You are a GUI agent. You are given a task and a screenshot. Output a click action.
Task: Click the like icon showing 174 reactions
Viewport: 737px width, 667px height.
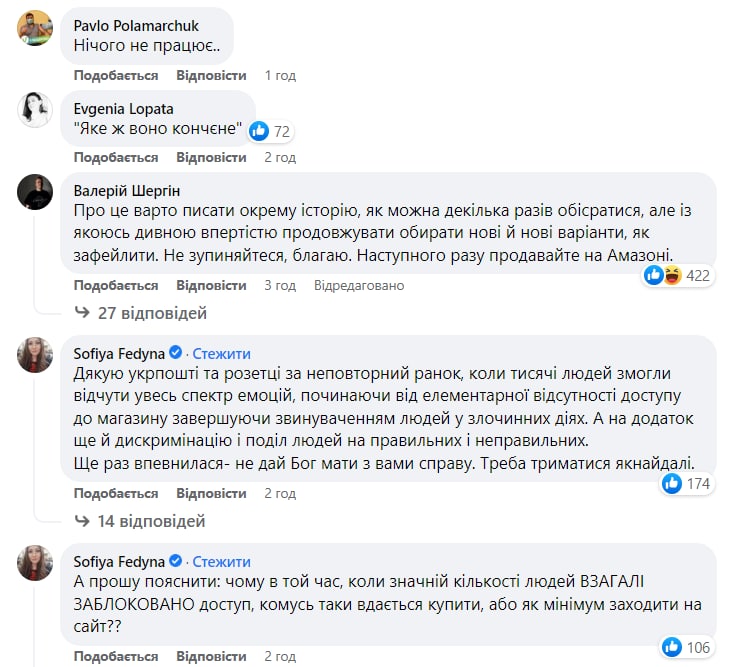(672, 484)
